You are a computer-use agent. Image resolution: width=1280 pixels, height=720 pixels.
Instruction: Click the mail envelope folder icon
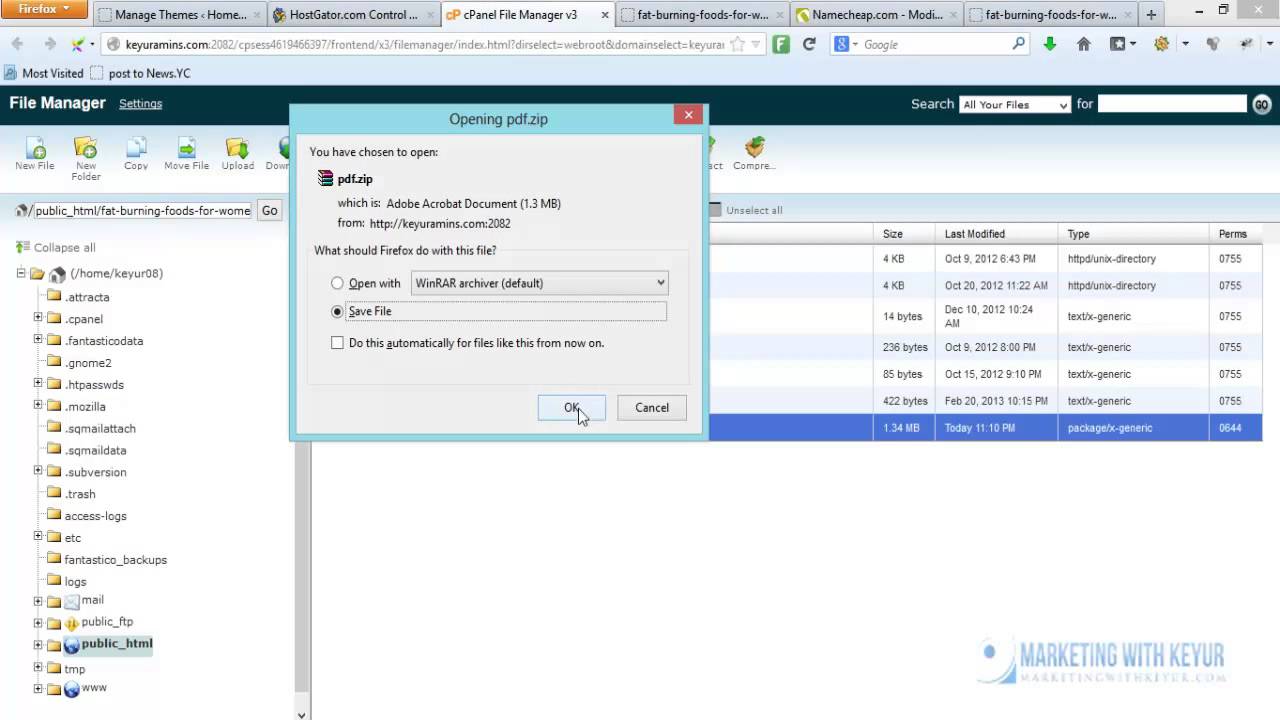click(71, 601)
